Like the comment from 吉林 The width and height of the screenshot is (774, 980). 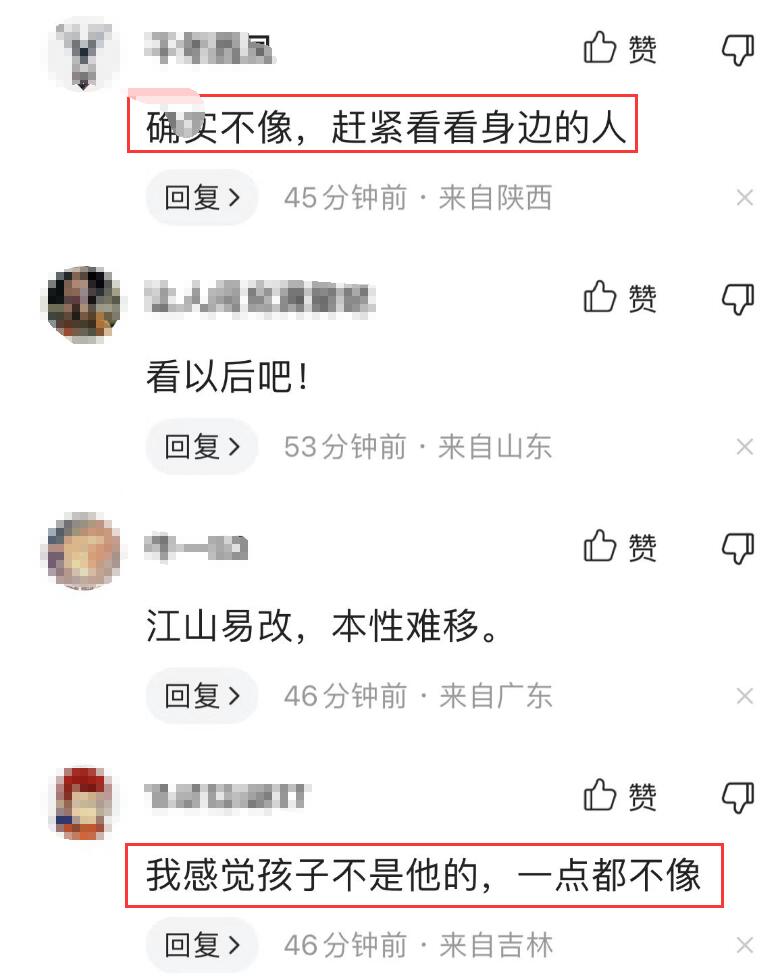(x=620, y=796)
